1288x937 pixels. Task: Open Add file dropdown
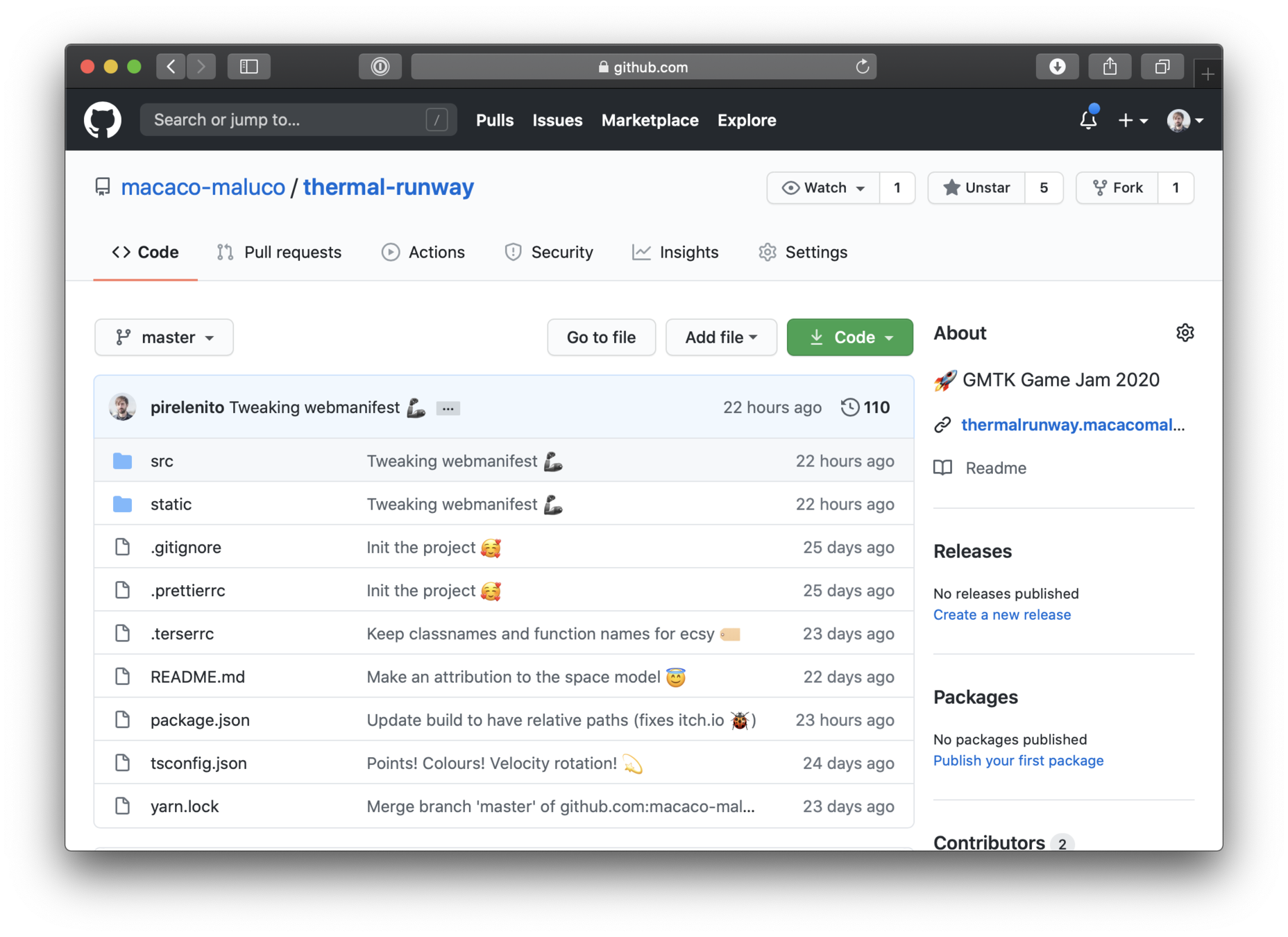[721, 337]
